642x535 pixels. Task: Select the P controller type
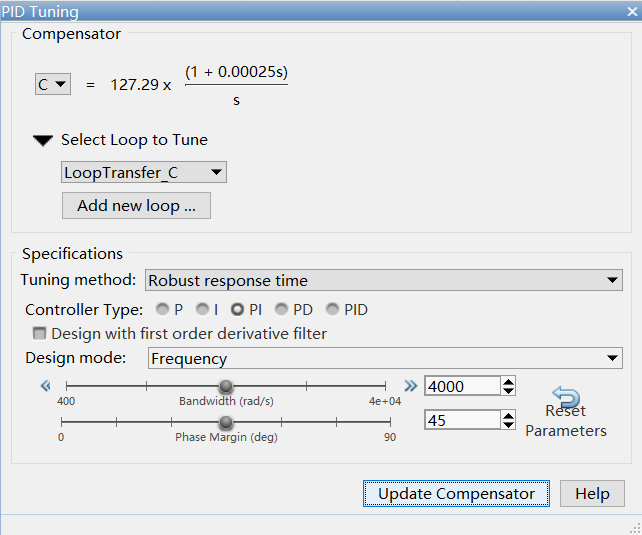click(163, 310)
